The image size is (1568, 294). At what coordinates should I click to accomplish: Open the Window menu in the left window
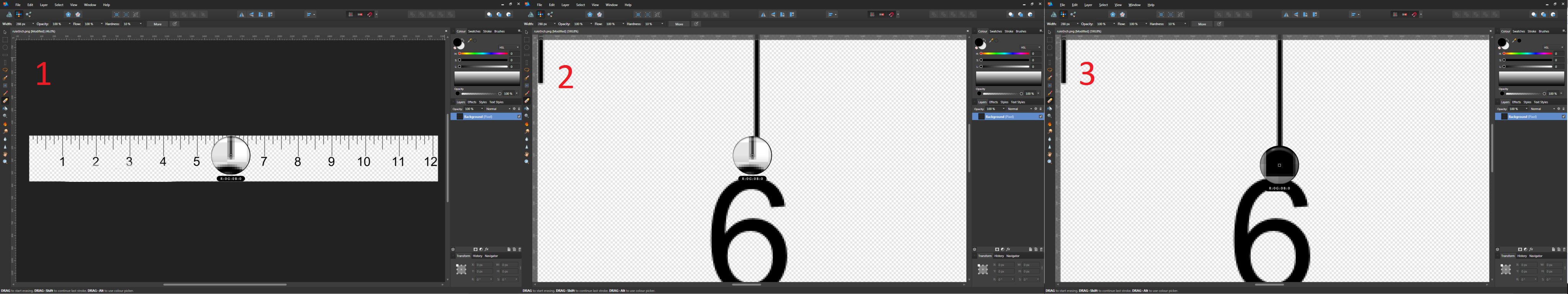click(x=90, y=5)
